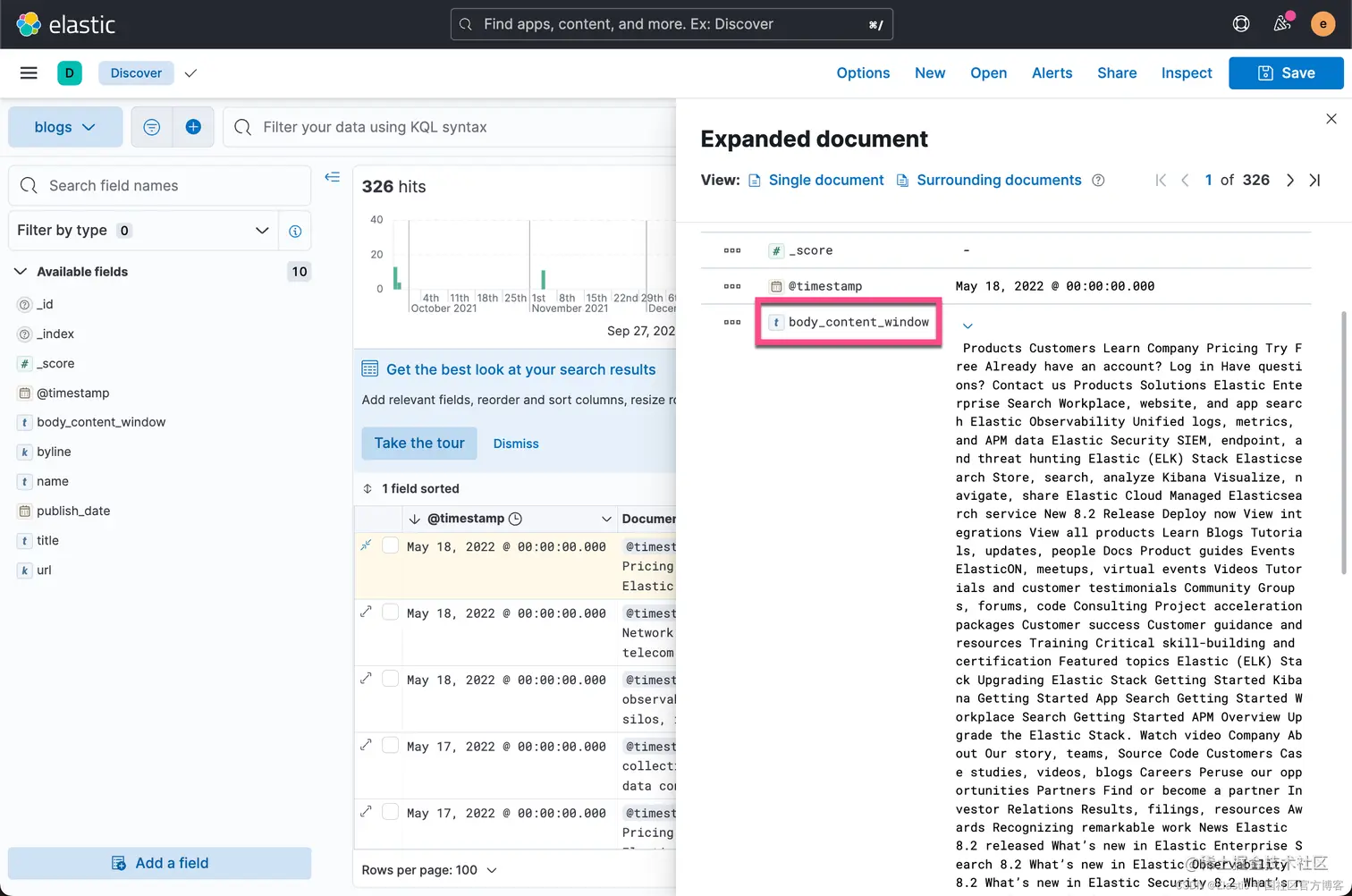Screen dimensions: 1352x896
Task: Select checkbox for third May 18 row
Action: (x=391, y=679)
